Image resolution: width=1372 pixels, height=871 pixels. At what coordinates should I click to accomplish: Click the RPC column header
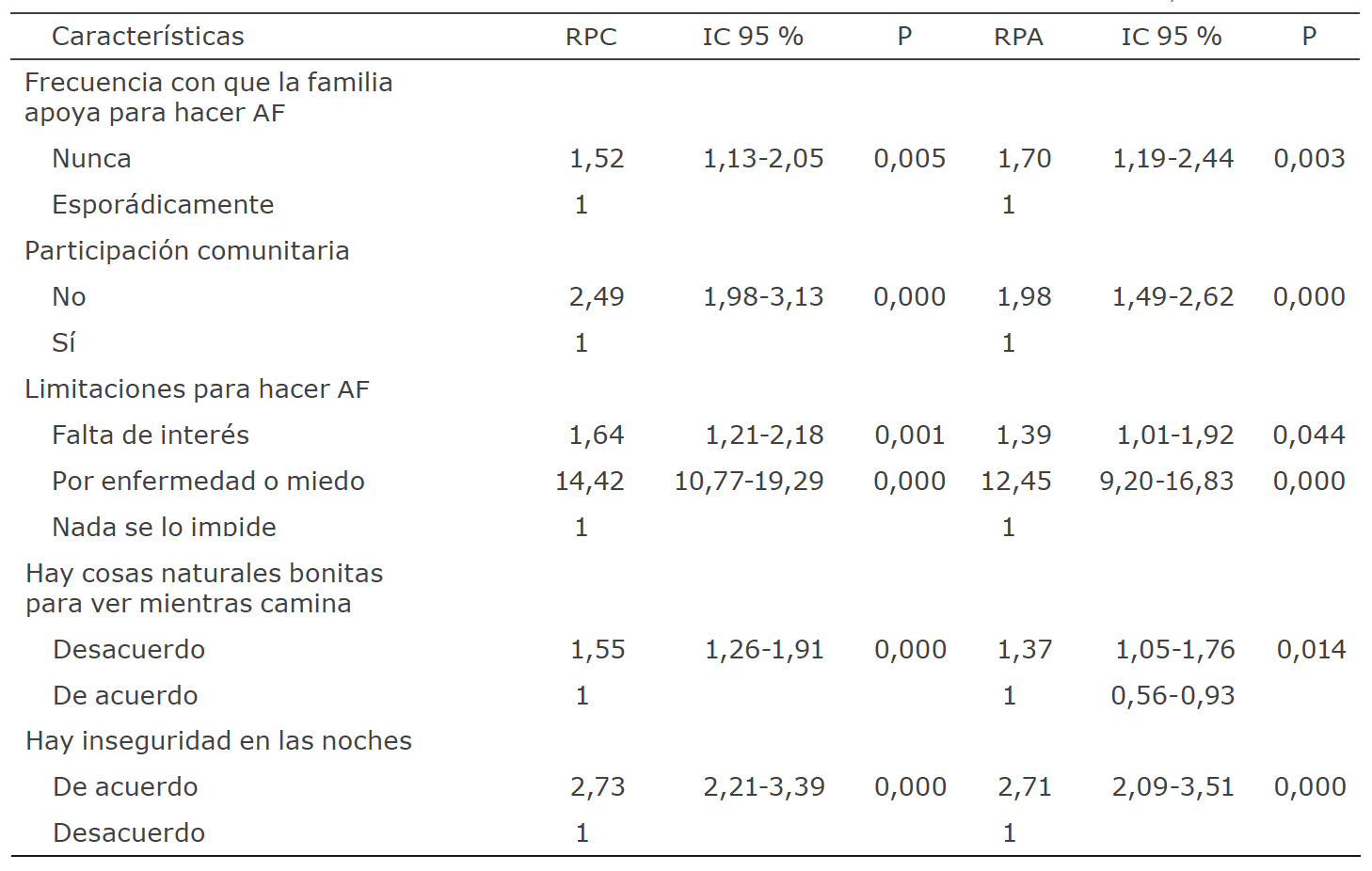tap(591, 37)
